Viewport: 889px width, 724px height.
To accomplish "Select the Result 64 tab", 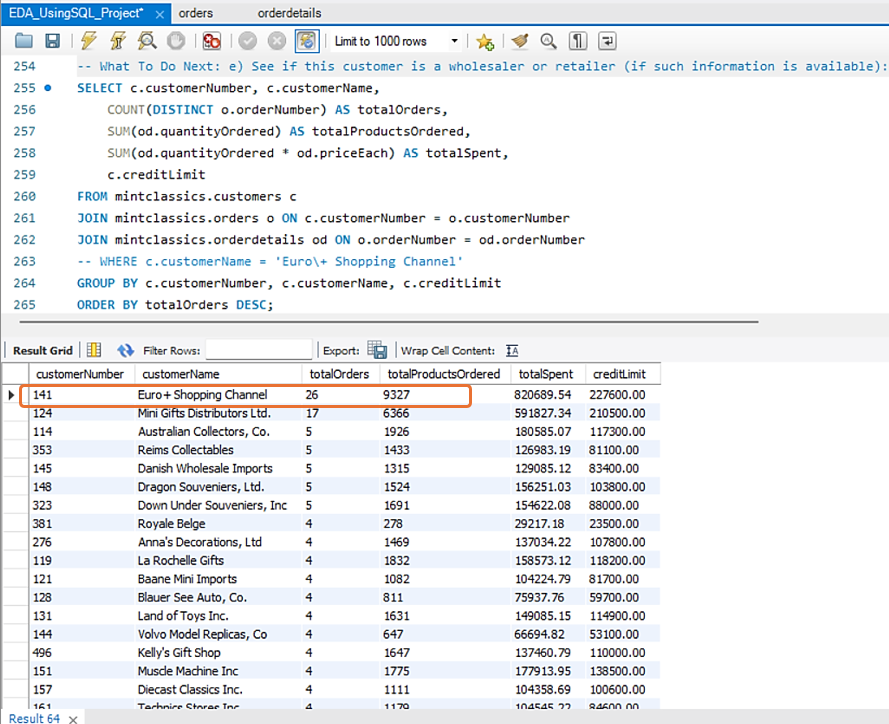I will pos(34,718).
